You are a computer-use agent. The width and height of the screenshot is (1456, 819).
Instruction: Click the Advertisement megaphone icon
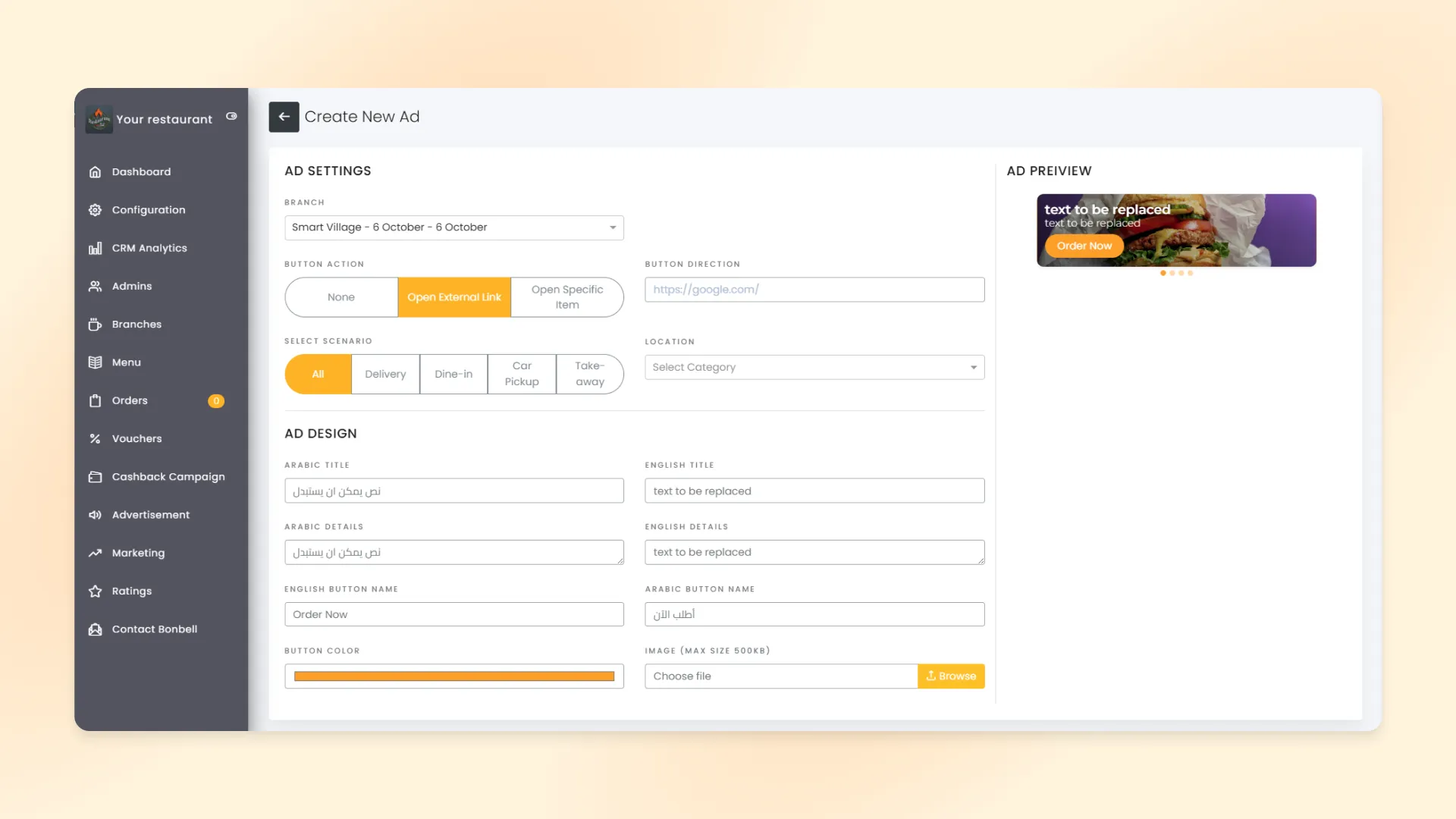coord(95,515)
